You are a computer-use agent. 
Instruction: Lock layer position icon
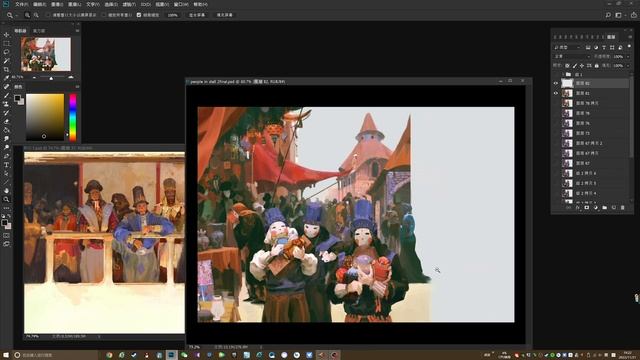pos(582,65)
